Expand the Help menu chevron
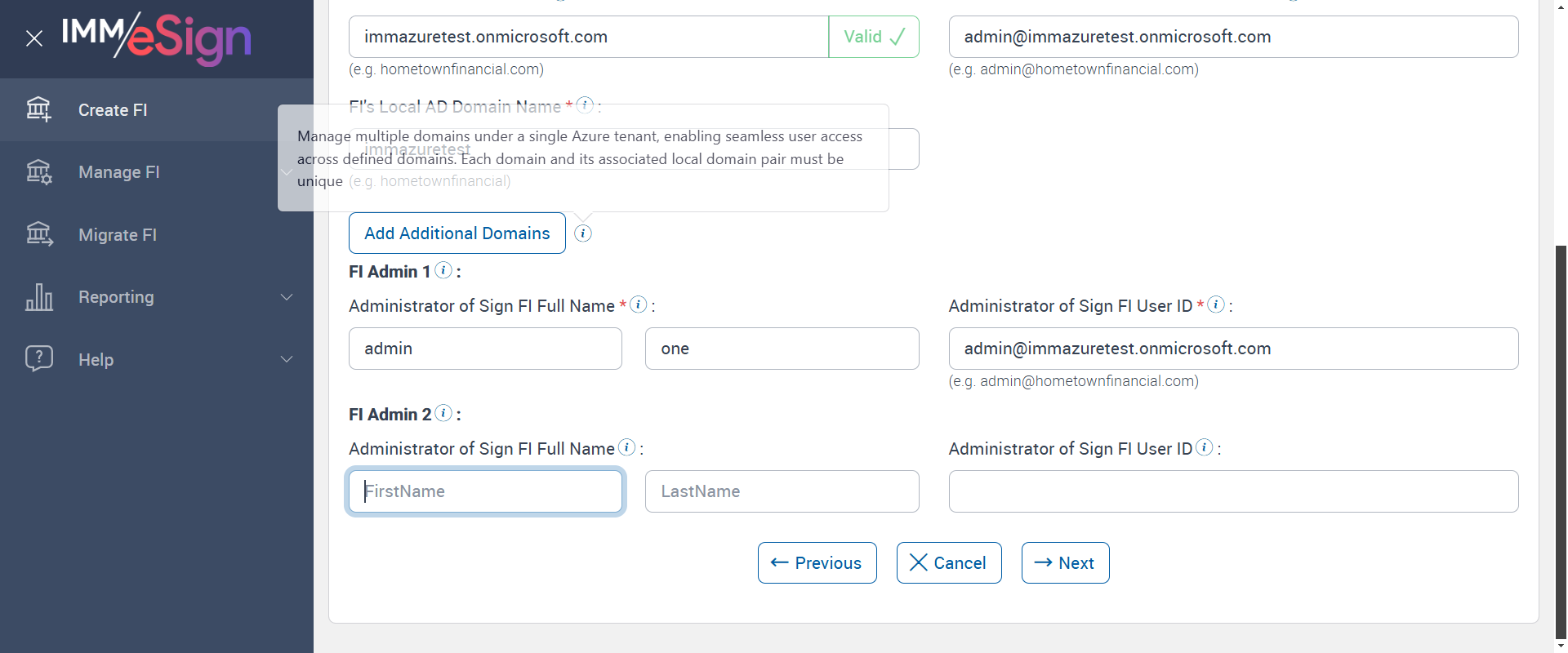The height and width of the screenshot is (653, 1568). coord(287,359)
